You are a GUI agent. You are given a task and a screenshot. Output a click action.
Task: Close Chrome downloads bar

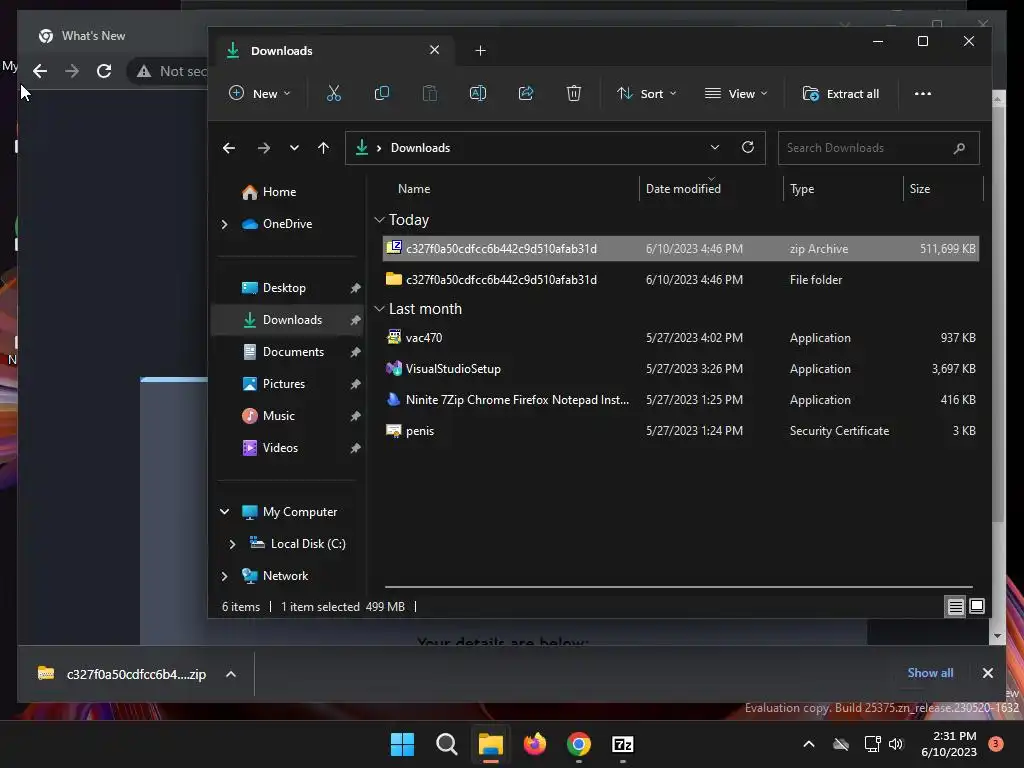987,673
